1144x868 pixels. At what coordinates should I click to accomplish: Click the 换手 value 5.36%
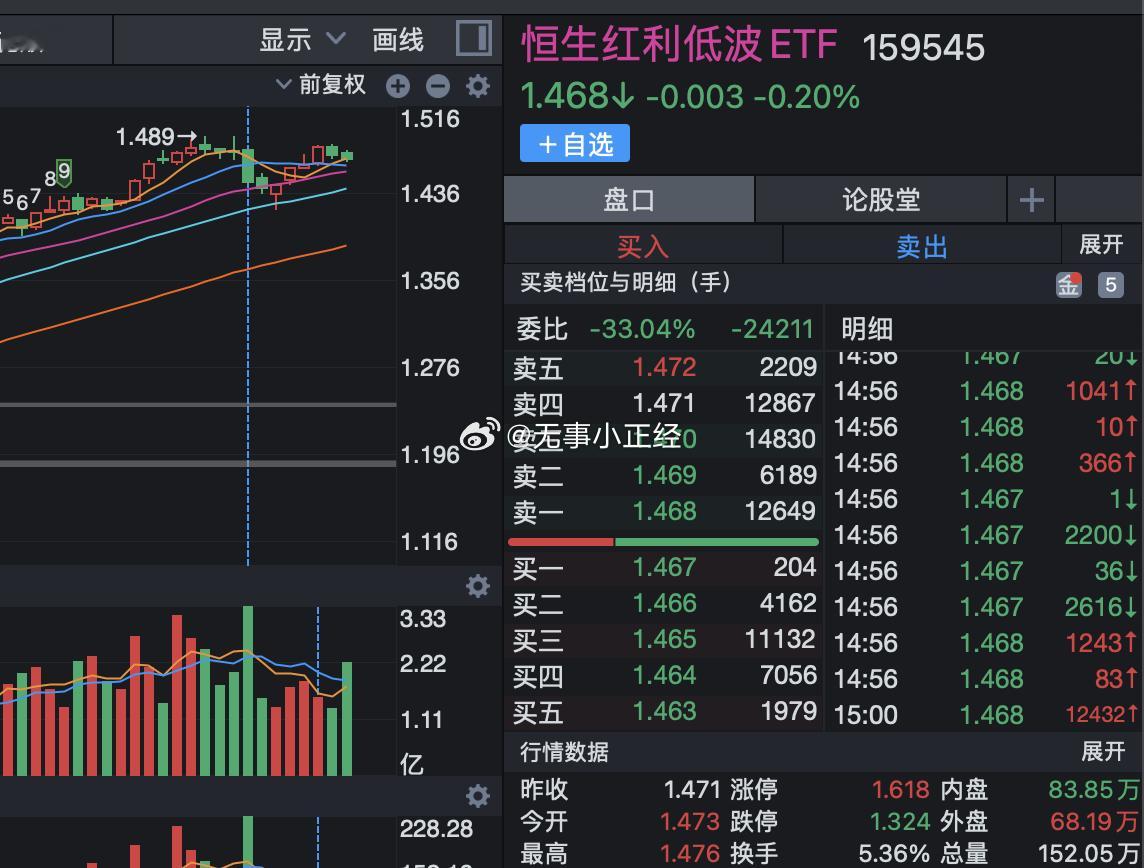(x=894, y=853)
